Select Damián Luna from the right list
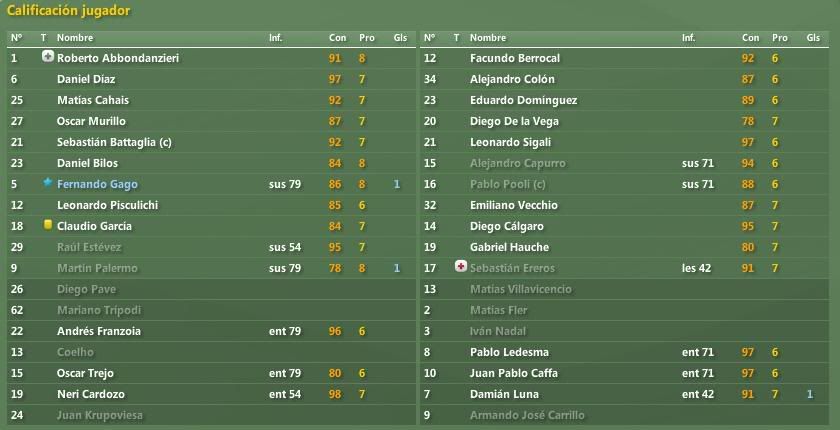Image resolution: width=840 pixels, height=430 pixels. coord(625,395)
